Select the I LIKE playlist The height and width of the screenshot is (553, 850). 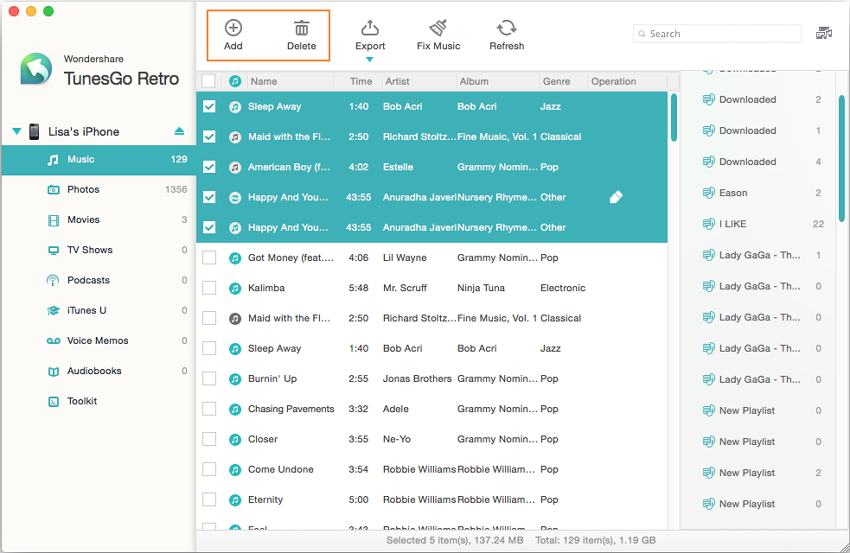[732, 224]
